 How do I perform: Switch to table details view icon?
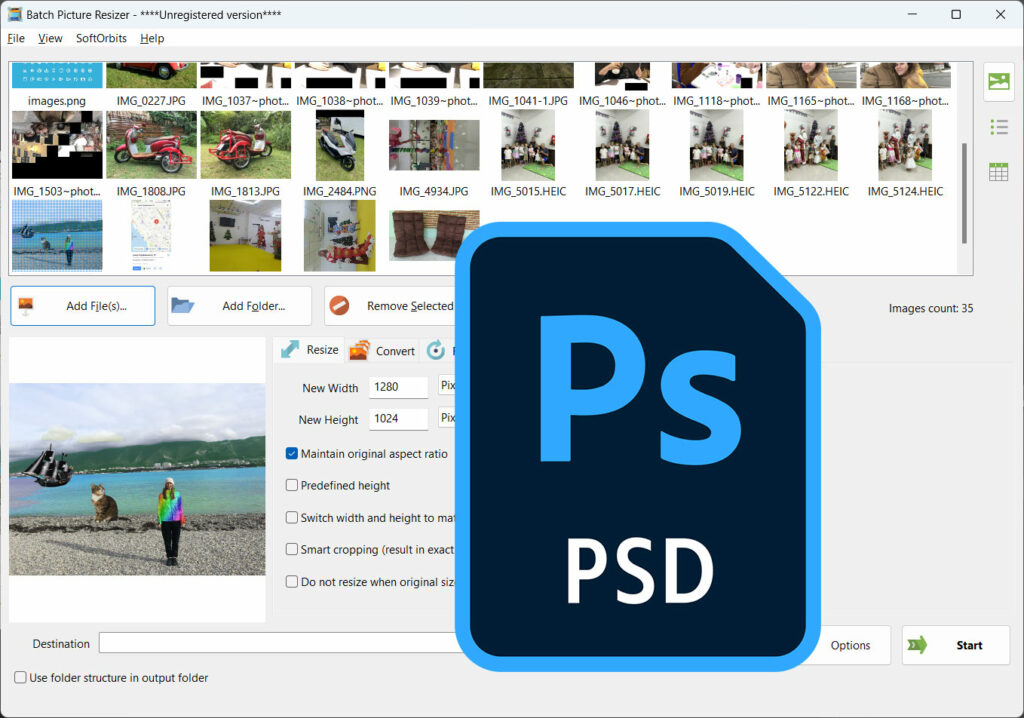pyautogui.click(x=999, y=172)
